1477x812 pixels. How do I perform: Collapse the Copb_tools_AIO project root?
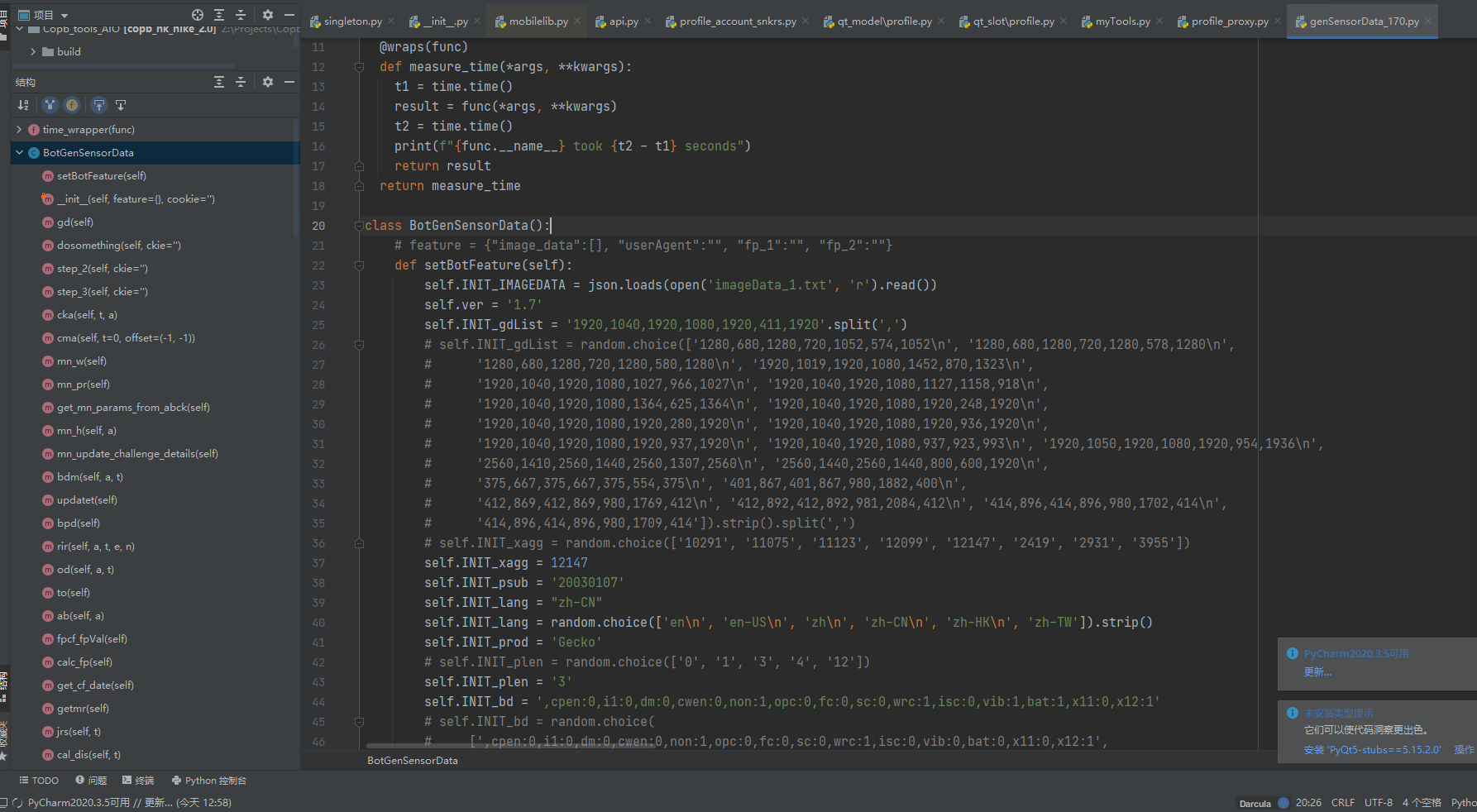coord(20,27)
